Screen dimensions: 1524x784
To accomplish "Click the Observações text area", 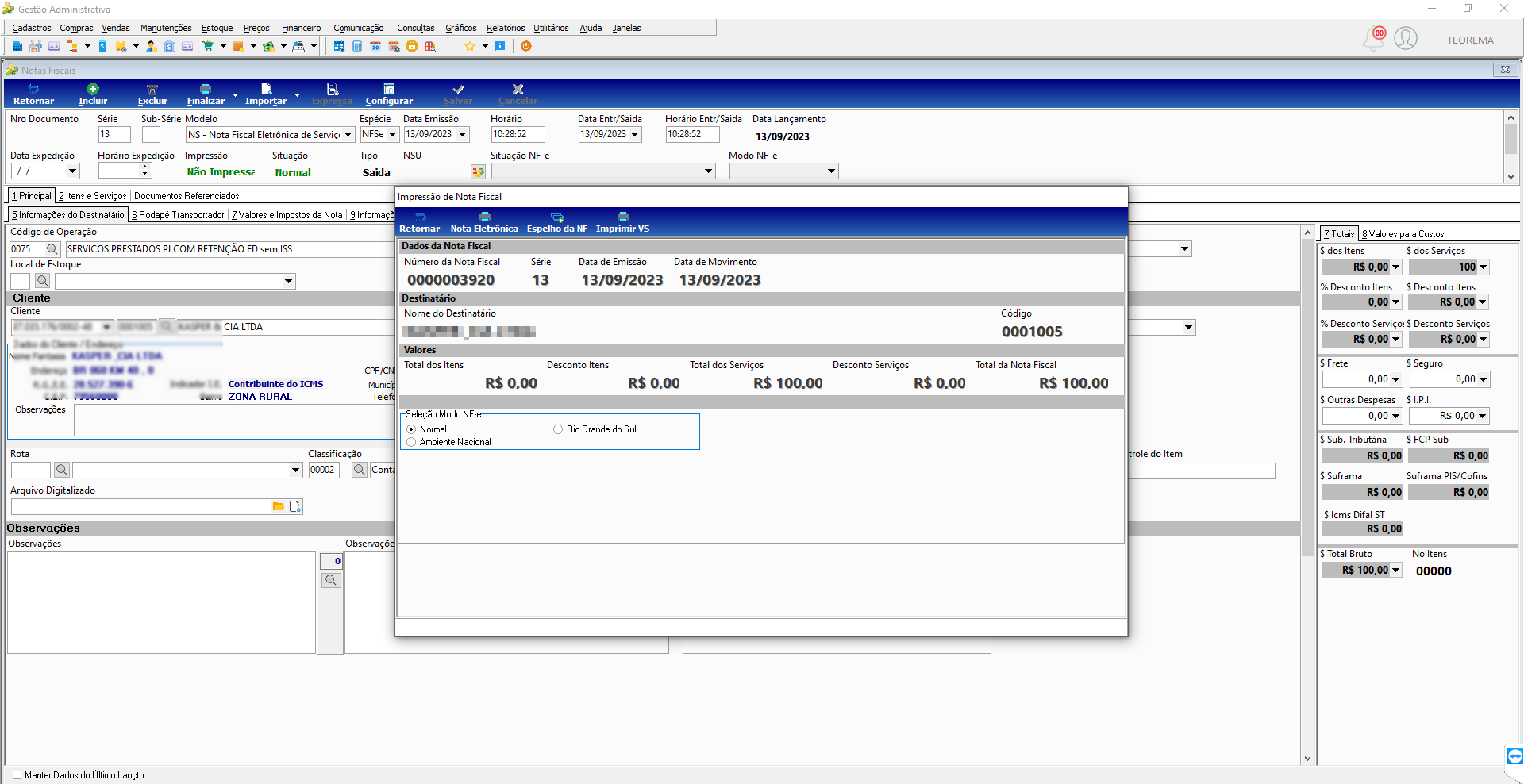I will (161, 603).
